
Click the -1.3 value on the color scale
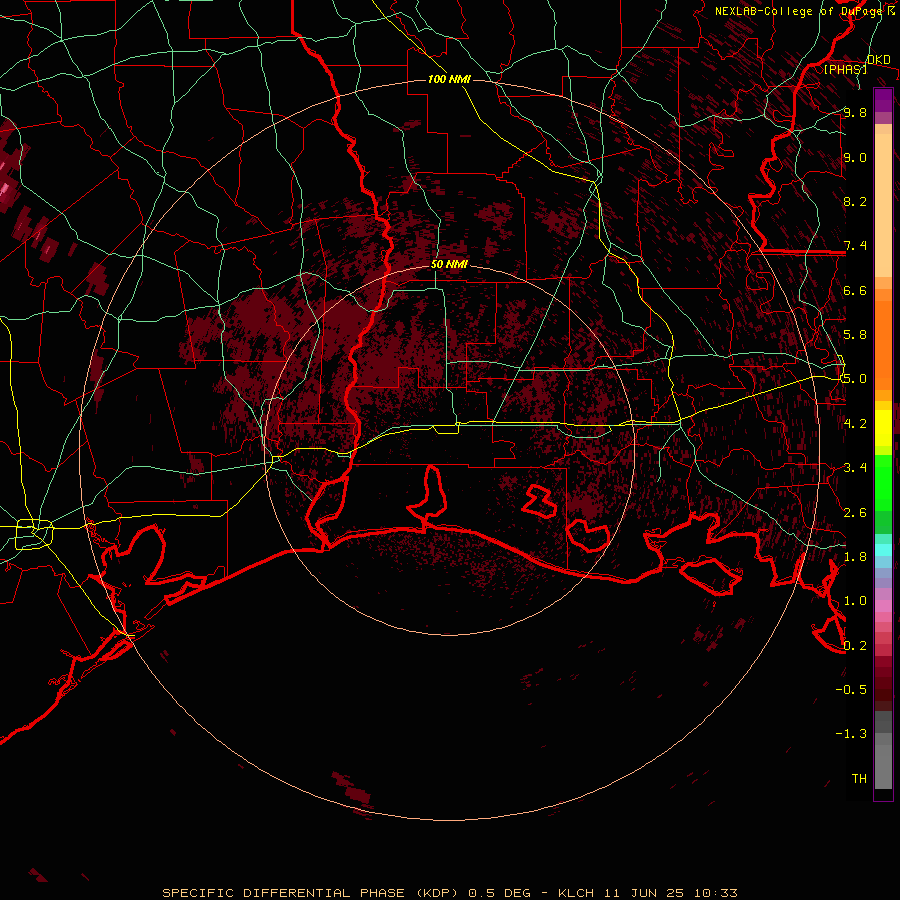851,734
